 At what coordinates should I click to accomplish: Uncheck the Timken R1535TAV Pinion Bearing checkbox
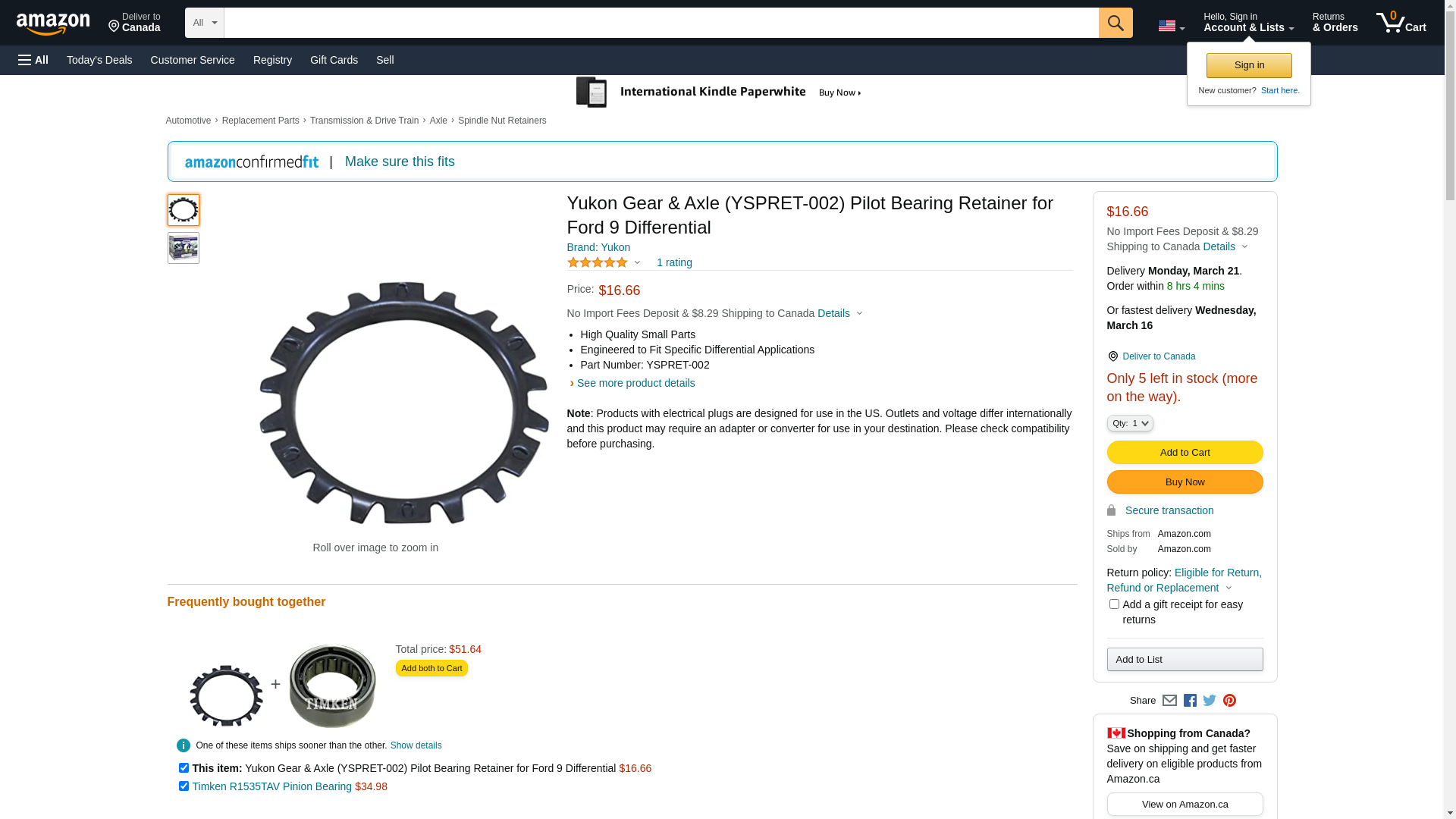(x=184, y=786)
